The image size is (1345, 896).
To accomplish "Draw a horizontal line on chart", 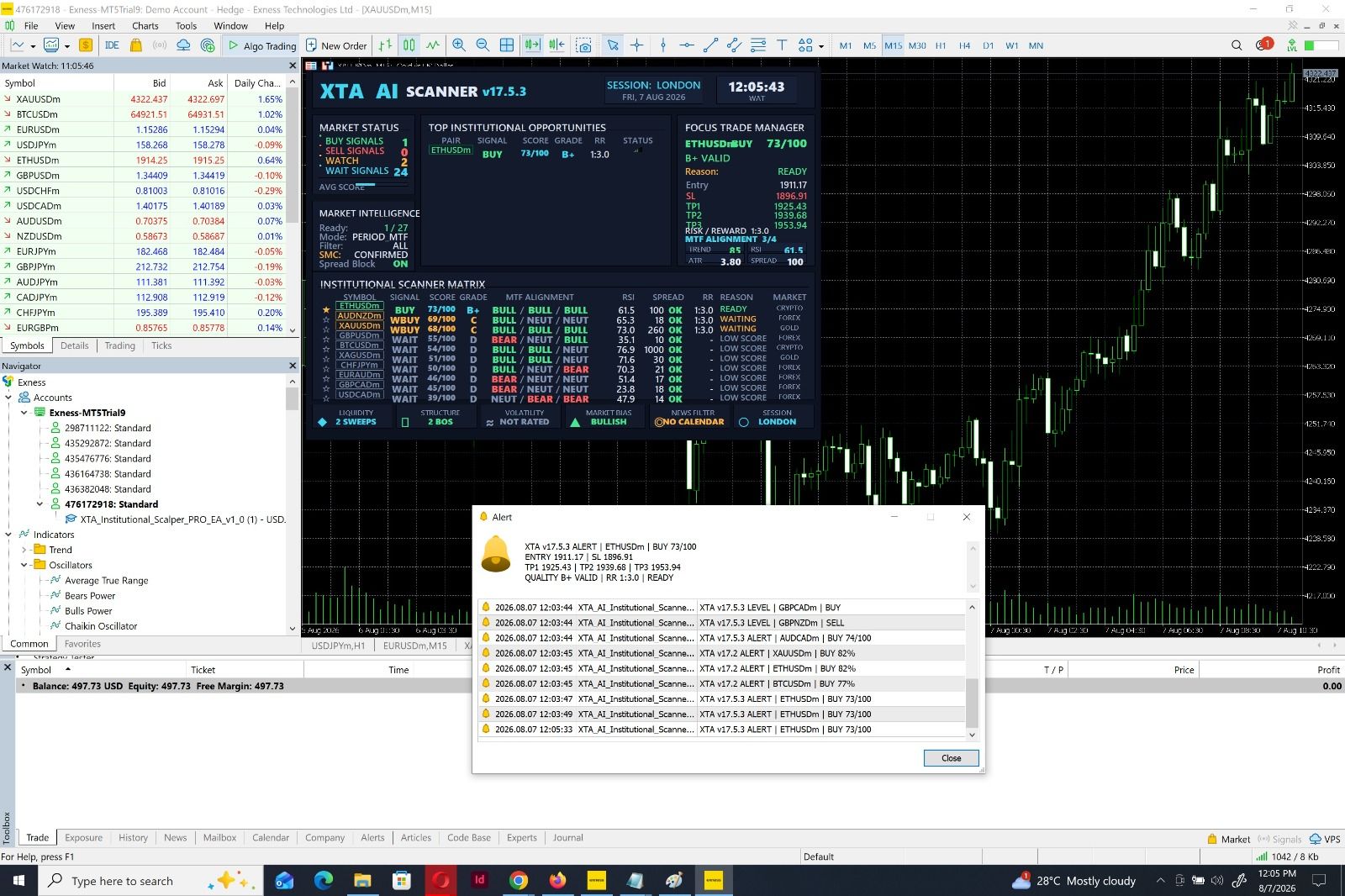I will pyautogui.click(x=687, y=45).
